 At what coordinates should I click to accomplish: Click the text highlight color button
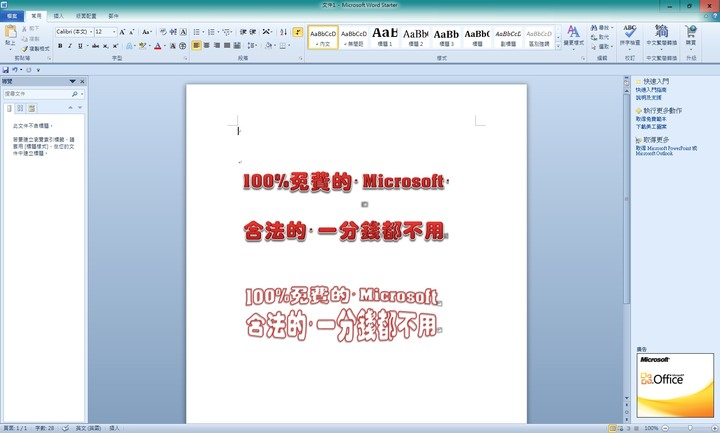[142, 46]
